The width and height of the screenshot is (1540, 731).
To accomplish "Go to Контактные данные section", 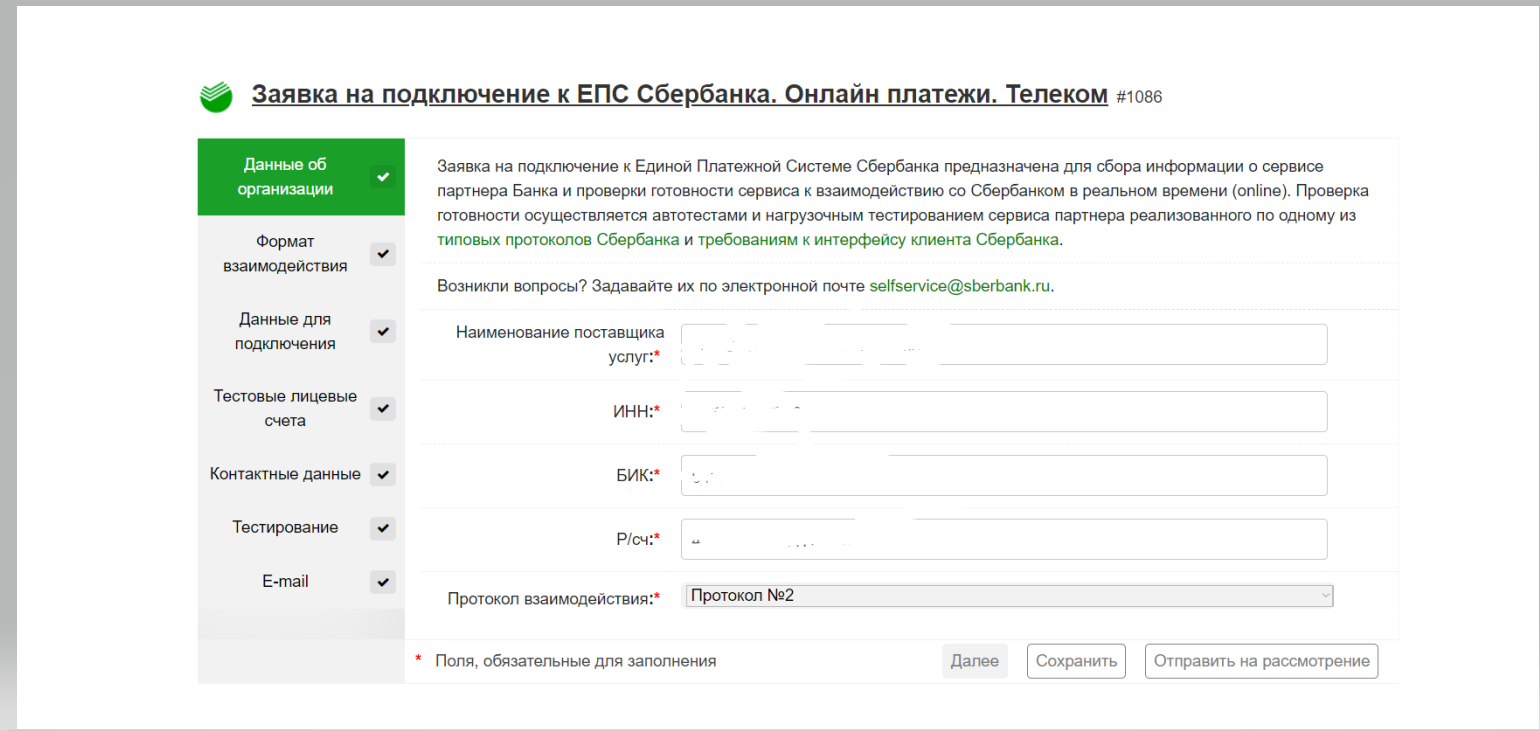I will pyautogui.click(x=285, y=474).
